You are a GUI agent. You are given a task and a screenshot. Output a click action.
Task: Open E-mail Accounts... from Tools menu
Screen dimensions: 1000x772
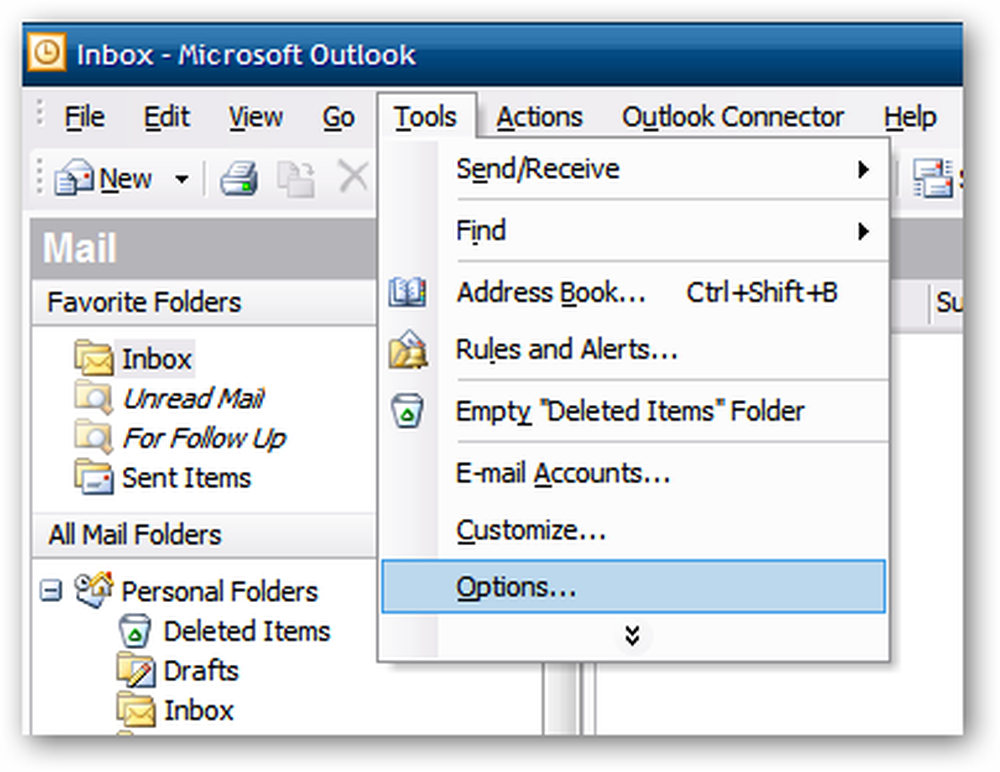(633, 473)
